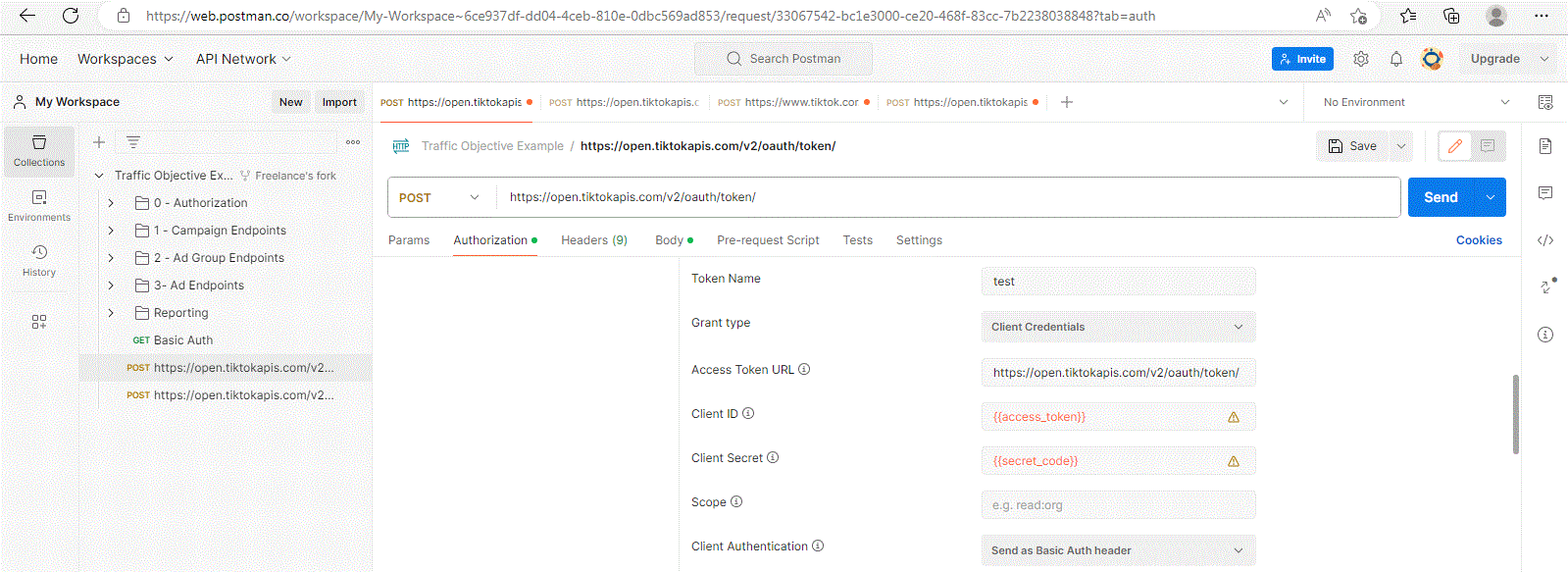Click the Search Postman box
The image size is (1568, 572).
784,59
